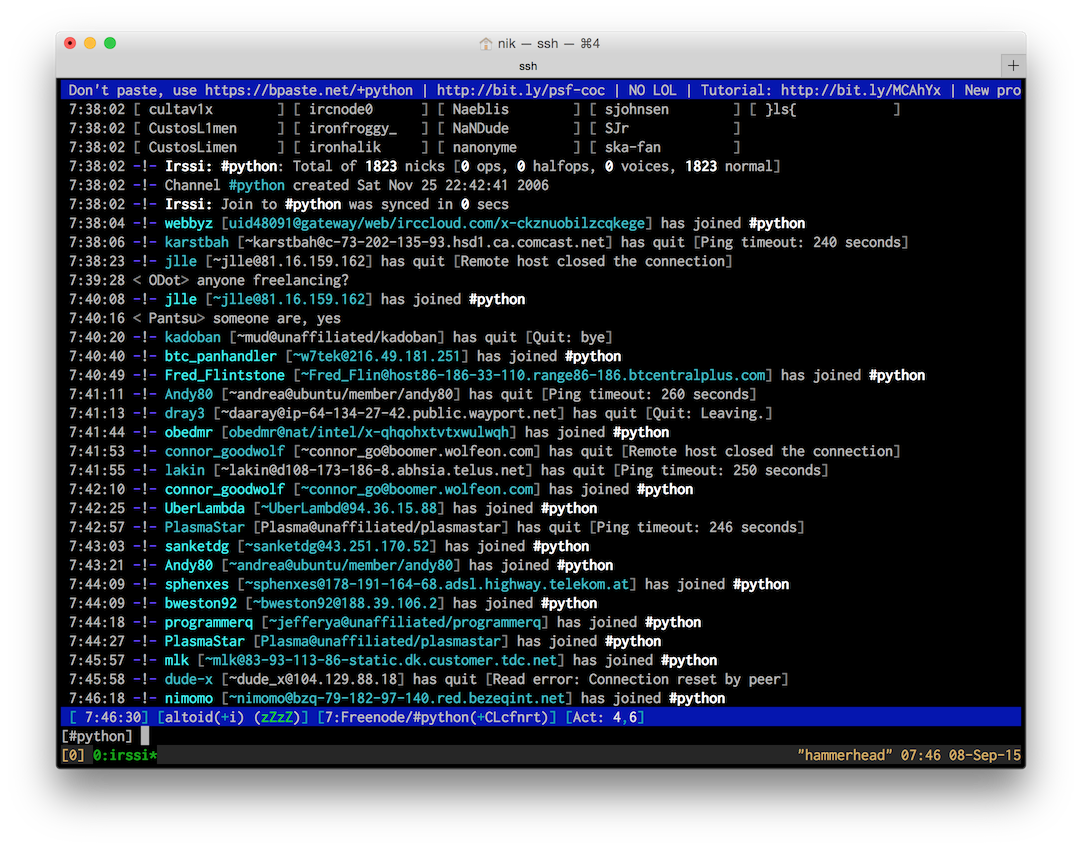
Task: Click the home folder icon in title bar
Action: point(486,43)
